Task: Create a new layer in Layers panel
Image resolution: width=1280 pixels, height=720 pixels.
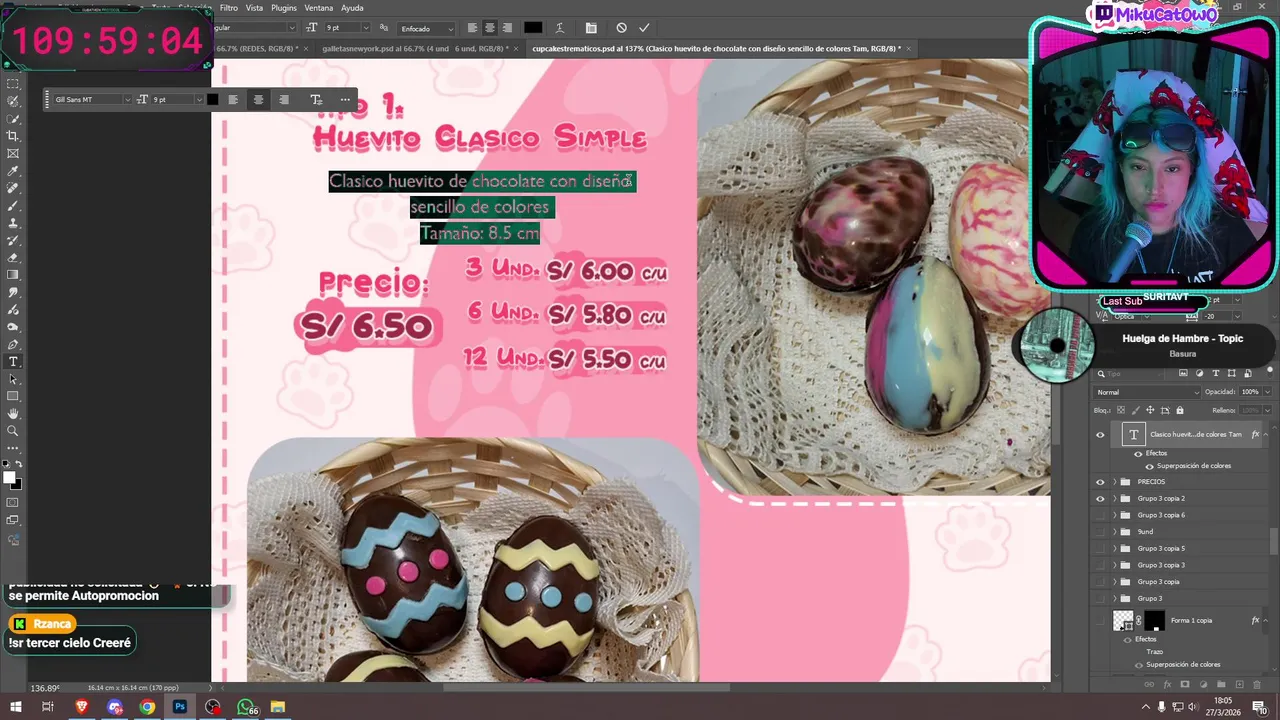Action: [1239, 685]
